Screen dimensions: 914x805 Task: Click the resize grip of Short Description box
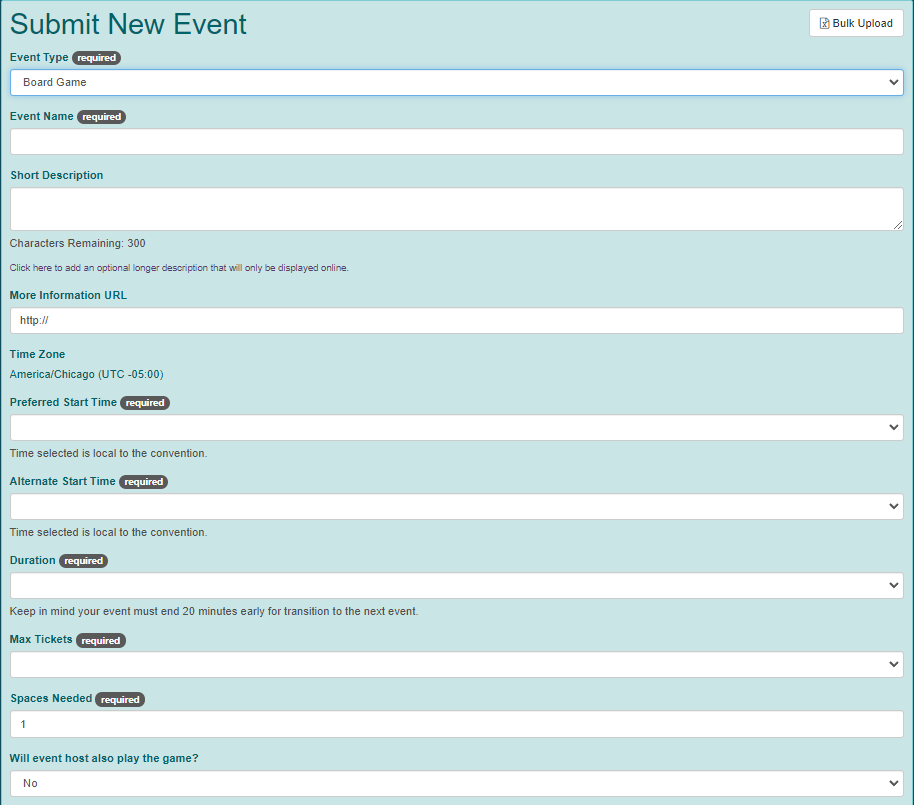click(898, 225)
